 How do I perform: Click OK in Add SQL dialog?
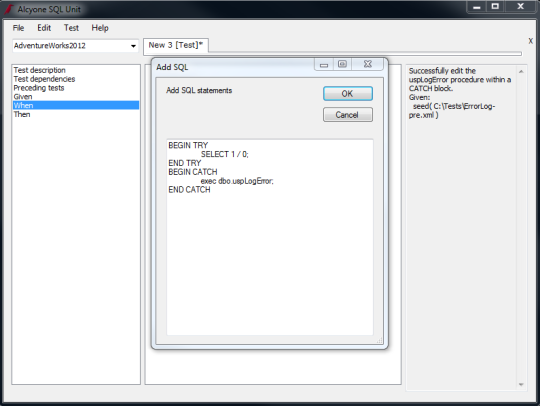(x=347, y=94)
